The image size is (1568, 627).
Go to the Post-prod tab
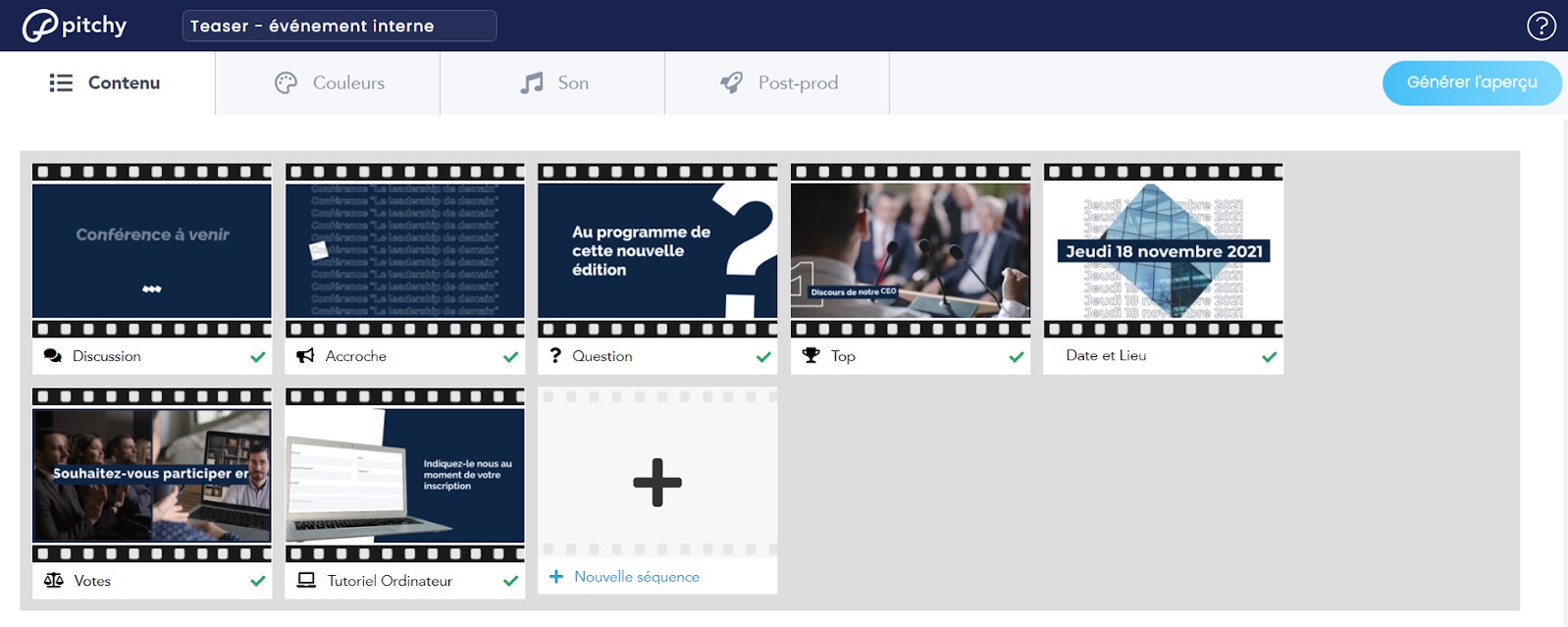click(x=777, y=83)
